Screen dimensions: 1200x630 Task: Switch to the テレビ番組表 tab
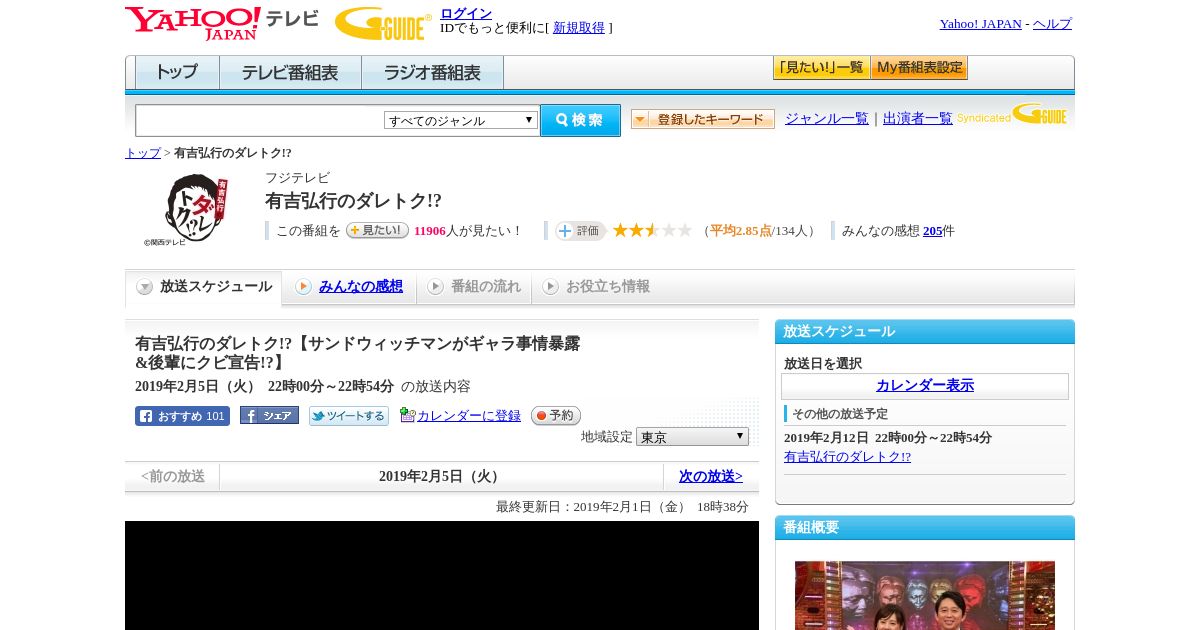click(x=290, y=73)
